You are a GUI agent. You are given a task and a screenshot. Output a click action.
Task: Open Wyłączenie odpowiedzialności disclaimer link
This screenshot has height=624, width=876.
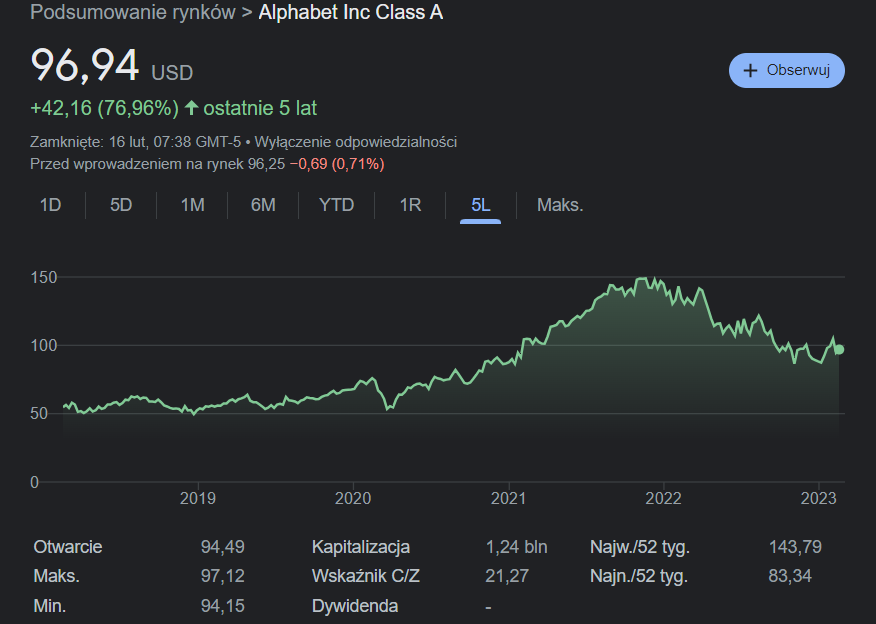tap(356, 142)
